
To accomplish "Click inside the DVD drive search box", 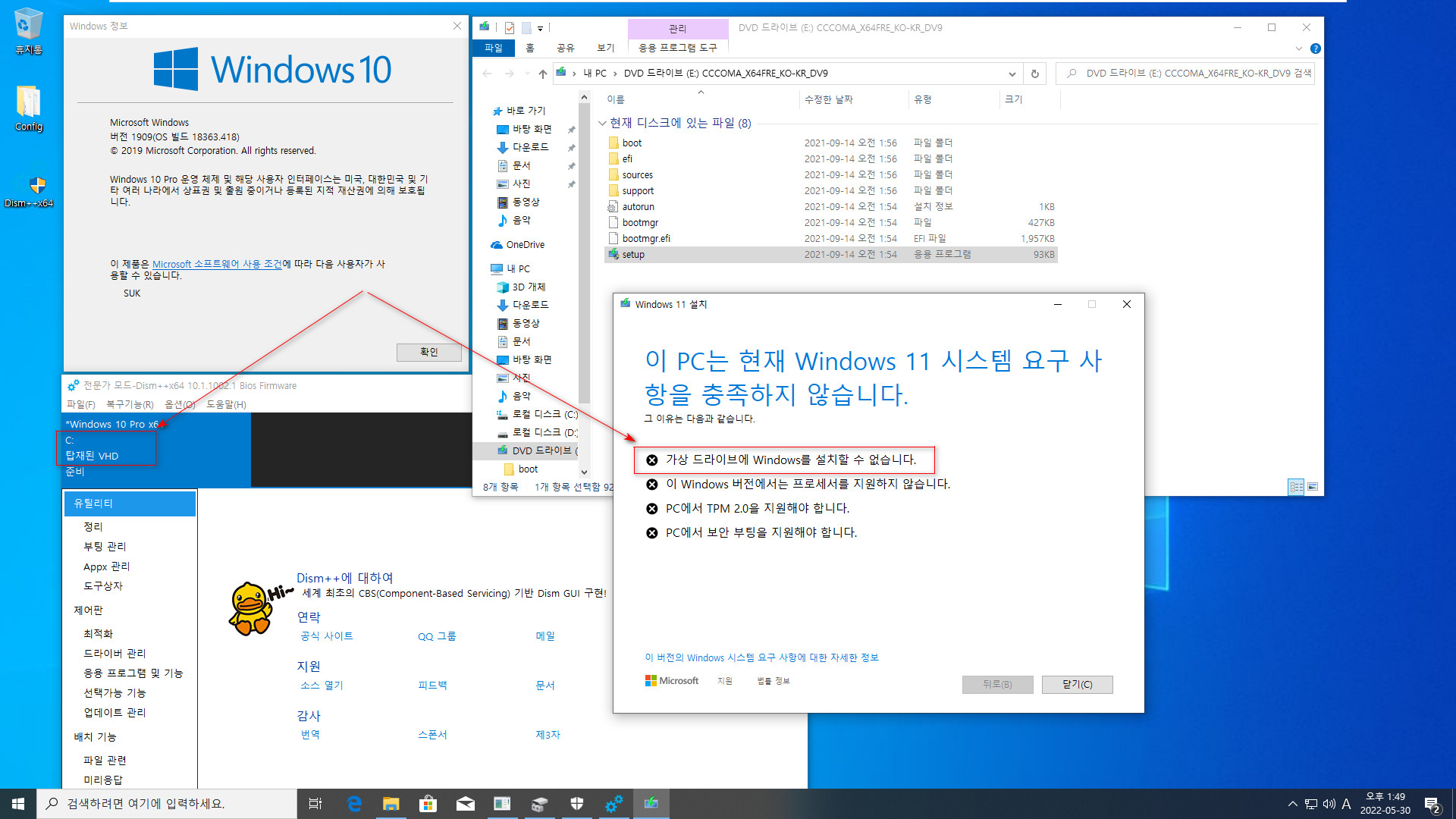I will tap(1185, 74).
